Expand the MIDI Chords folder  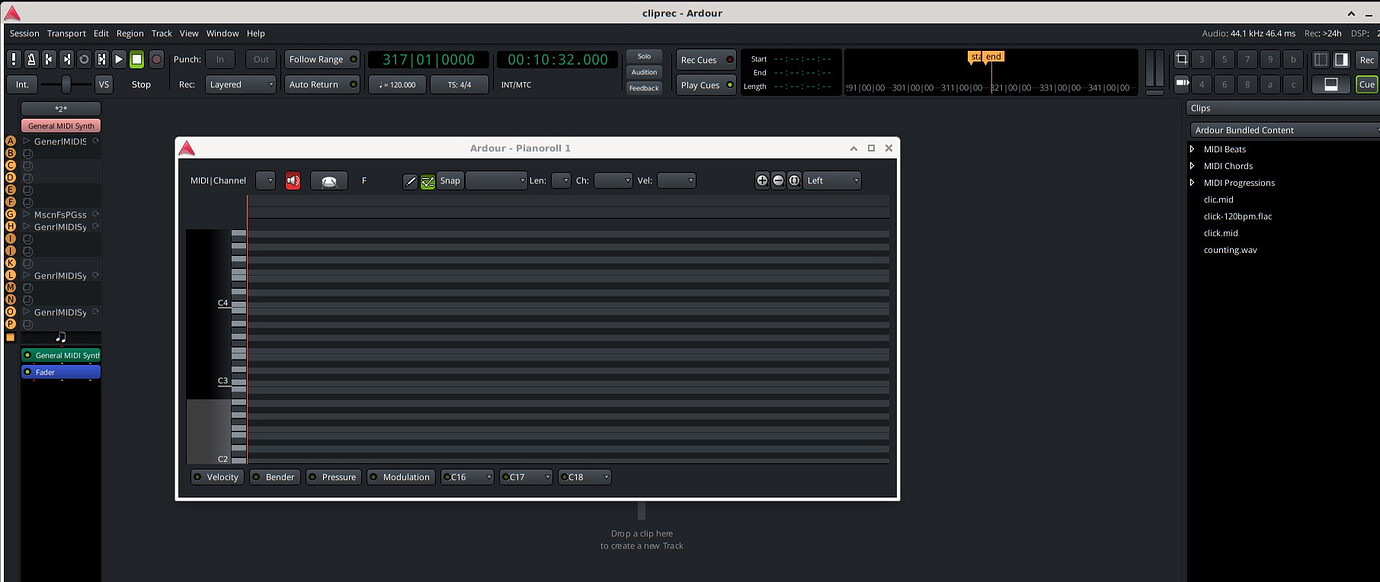1192,166
